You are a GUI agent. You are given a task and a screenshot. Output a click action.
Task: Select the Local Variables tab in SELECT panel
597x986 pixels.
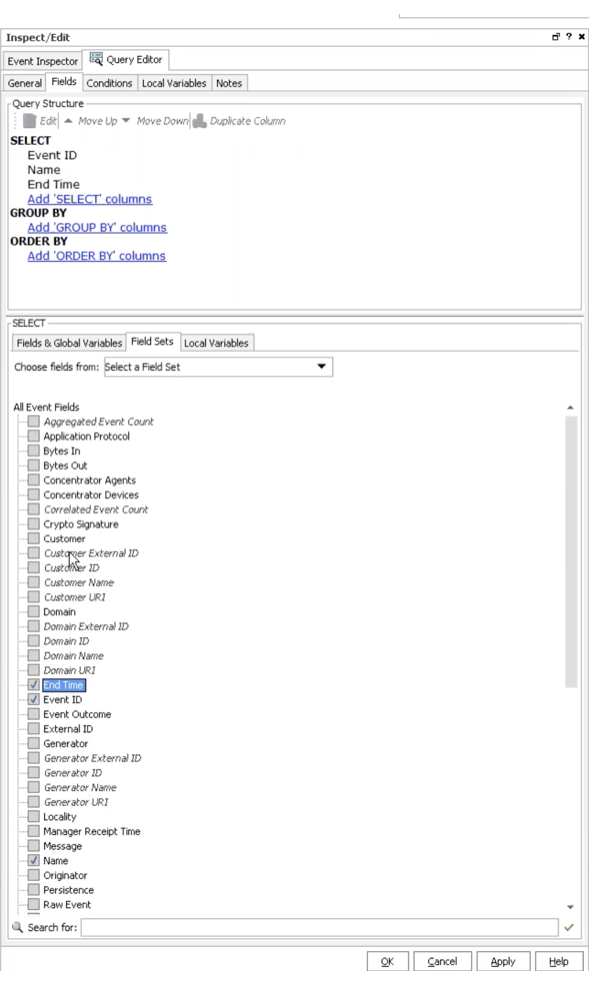coord(216,343)
